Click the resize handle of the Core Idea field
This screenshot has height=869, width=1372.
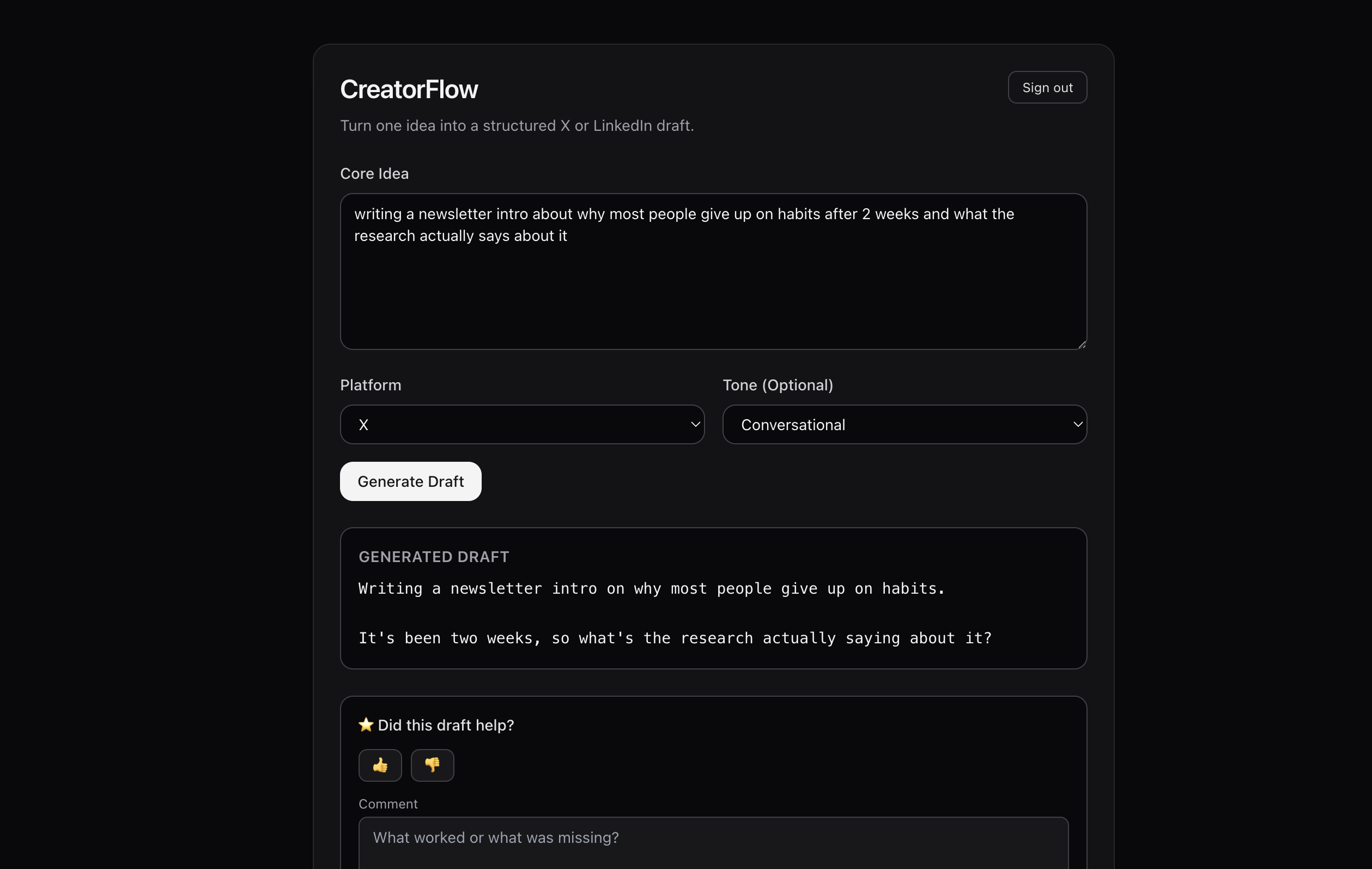1082,345
